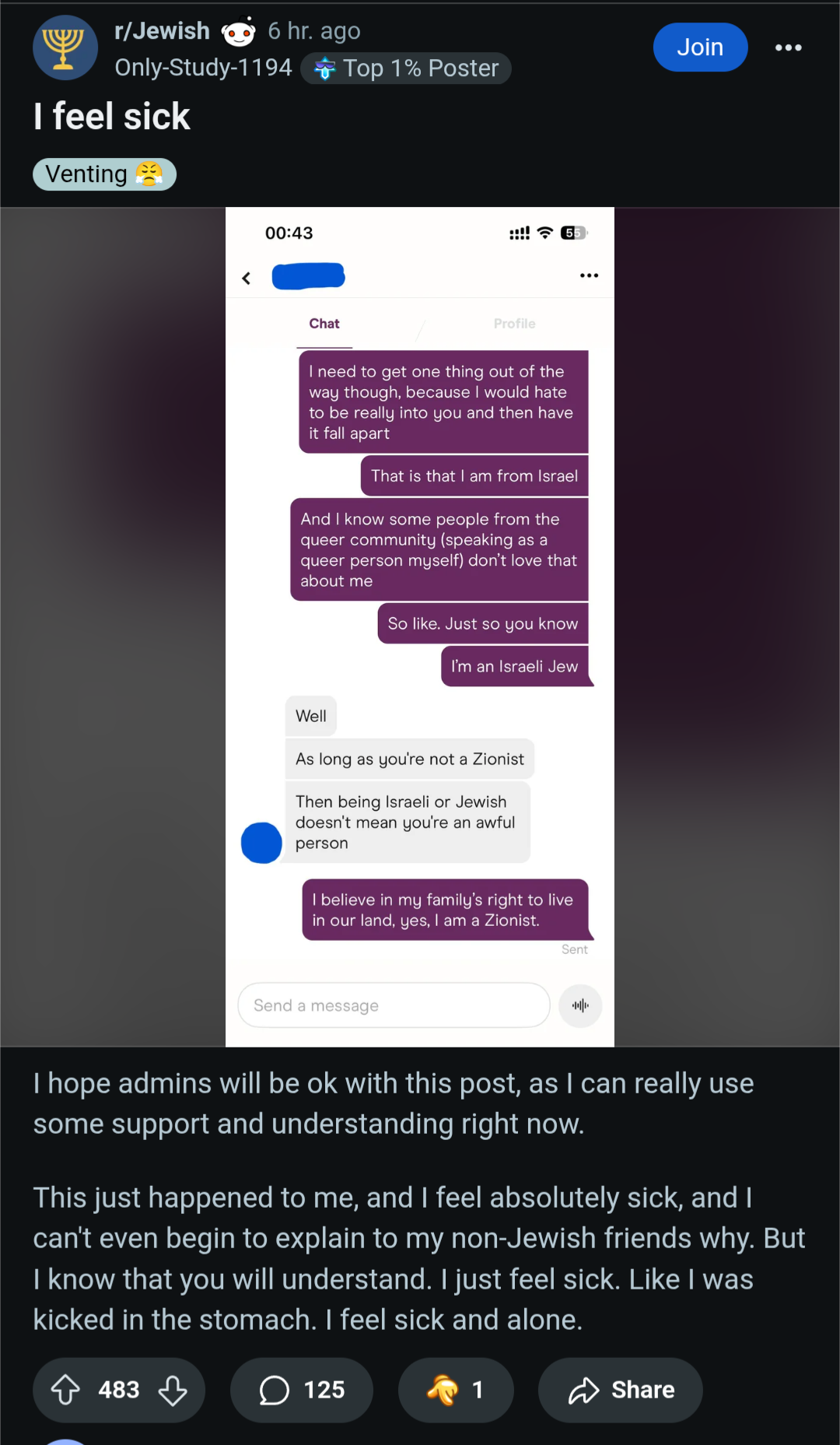Filter by the Venting flair tag

104,174
